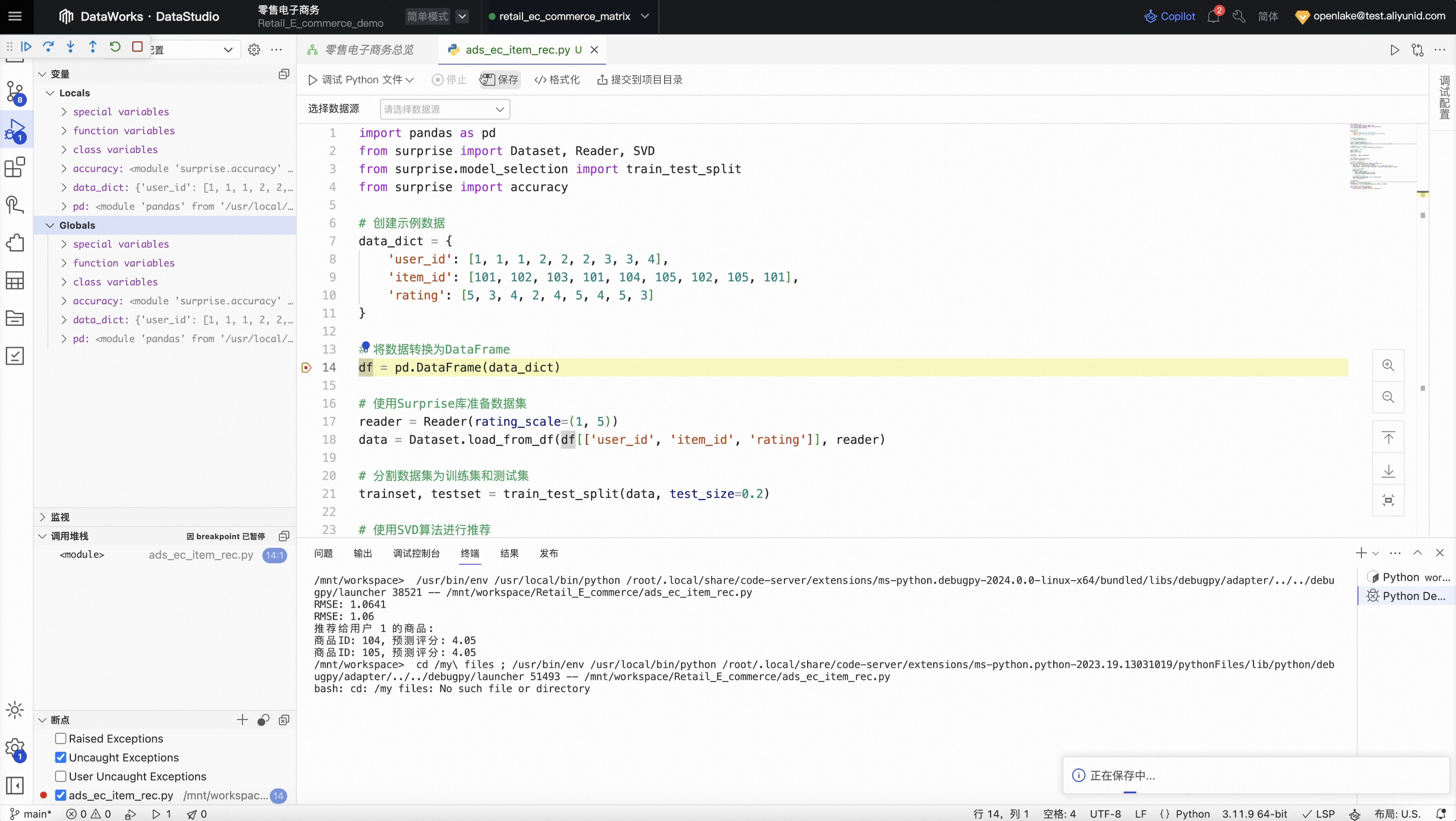Open the notifications bell

1213,16
